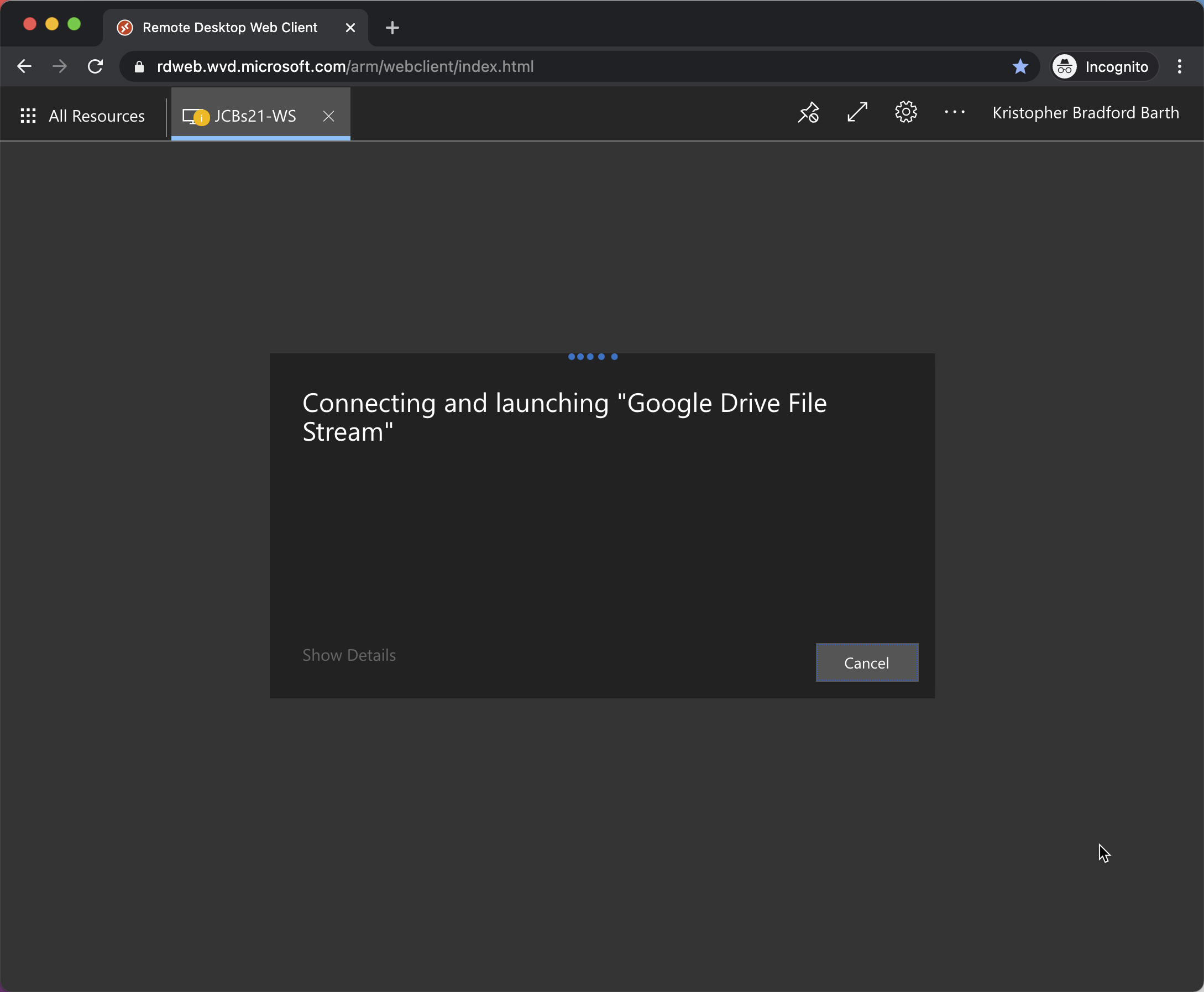The image size is (1204, 992).
Task: Click the Incognito profile button
Action: click(1104, 66)
